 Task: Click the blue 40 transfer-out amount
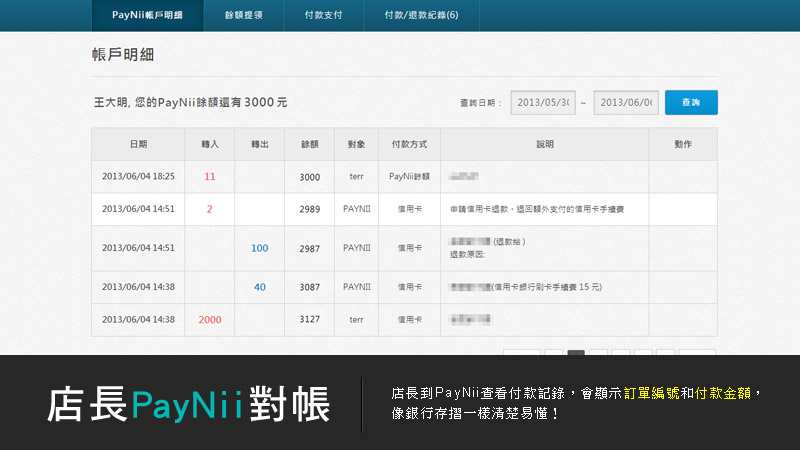click(260, 287)
